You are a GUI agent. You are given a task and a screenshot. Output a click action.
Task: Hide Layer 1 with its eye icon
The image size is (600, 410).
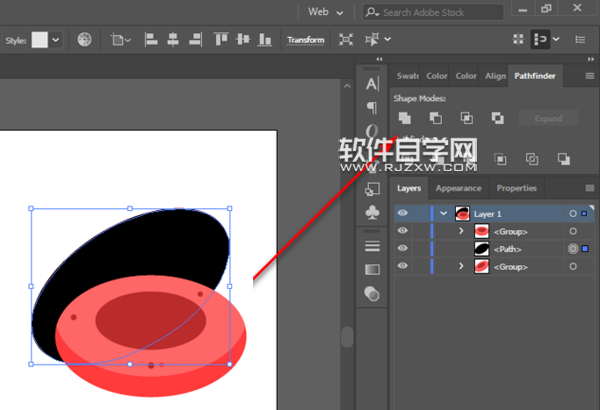coord(403,214)
